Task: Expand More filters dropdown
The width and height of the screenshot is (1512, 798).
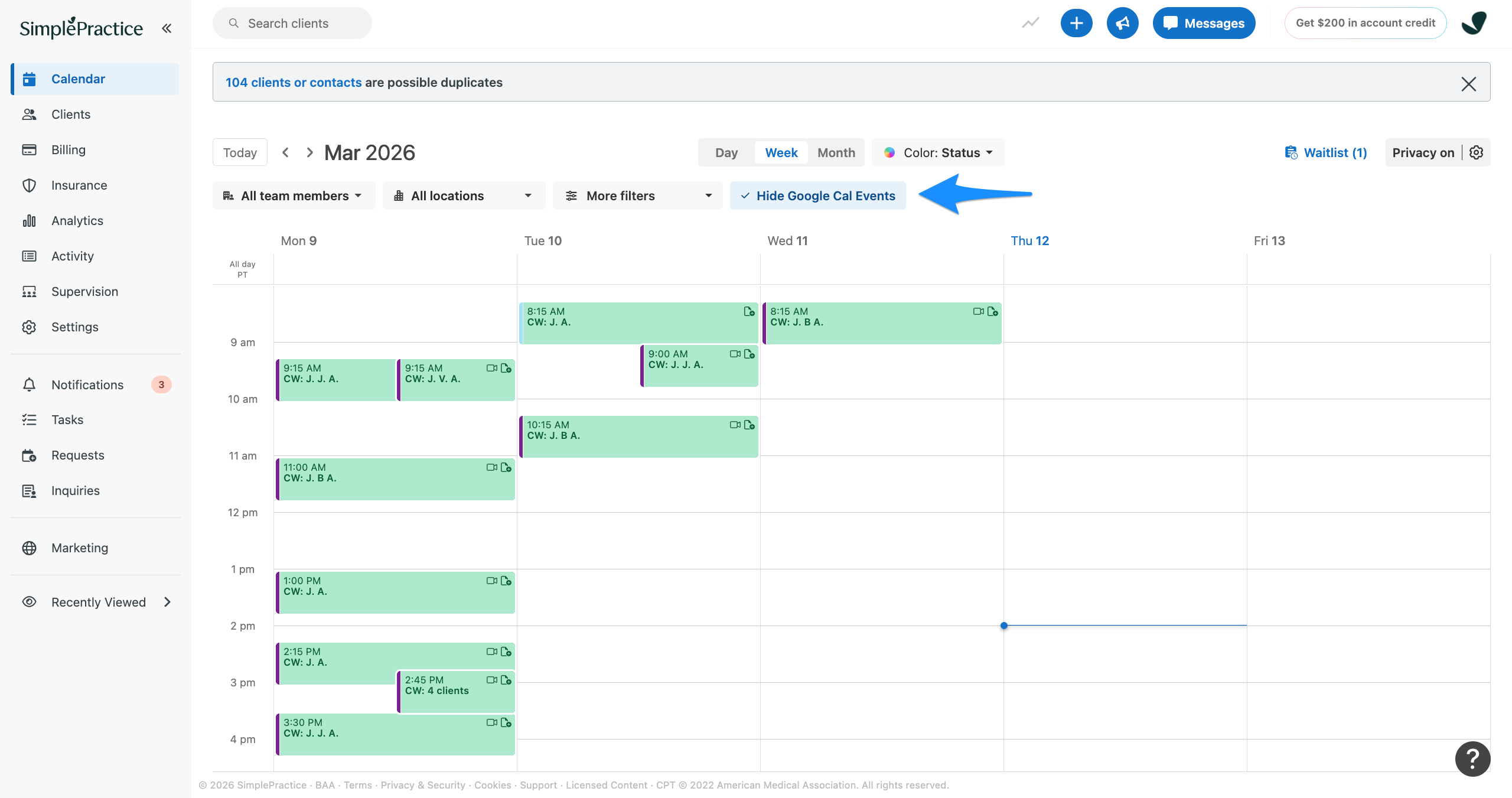Action: click(637, 196)
